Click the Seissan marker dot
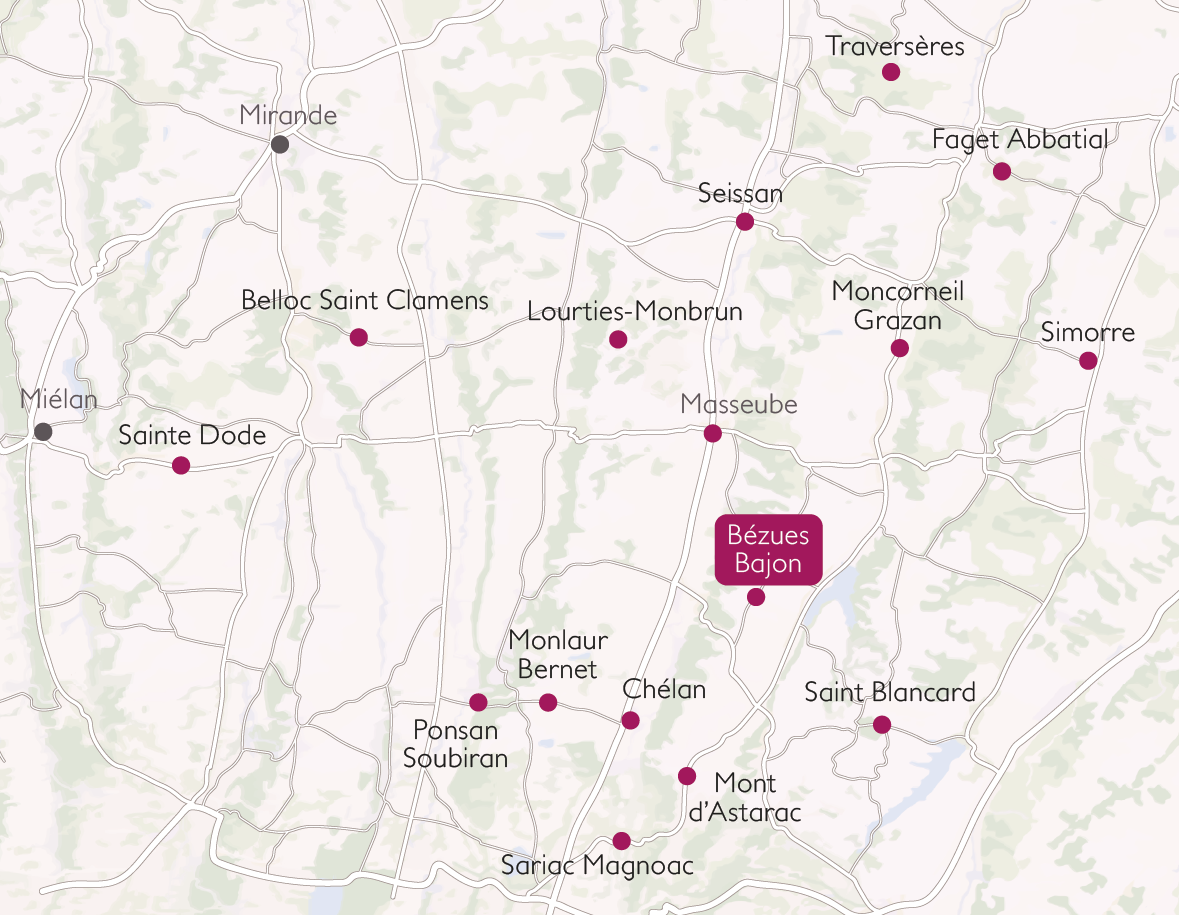Image resolution: width=1179 pixels, height=915 pixels. [745, 222]
